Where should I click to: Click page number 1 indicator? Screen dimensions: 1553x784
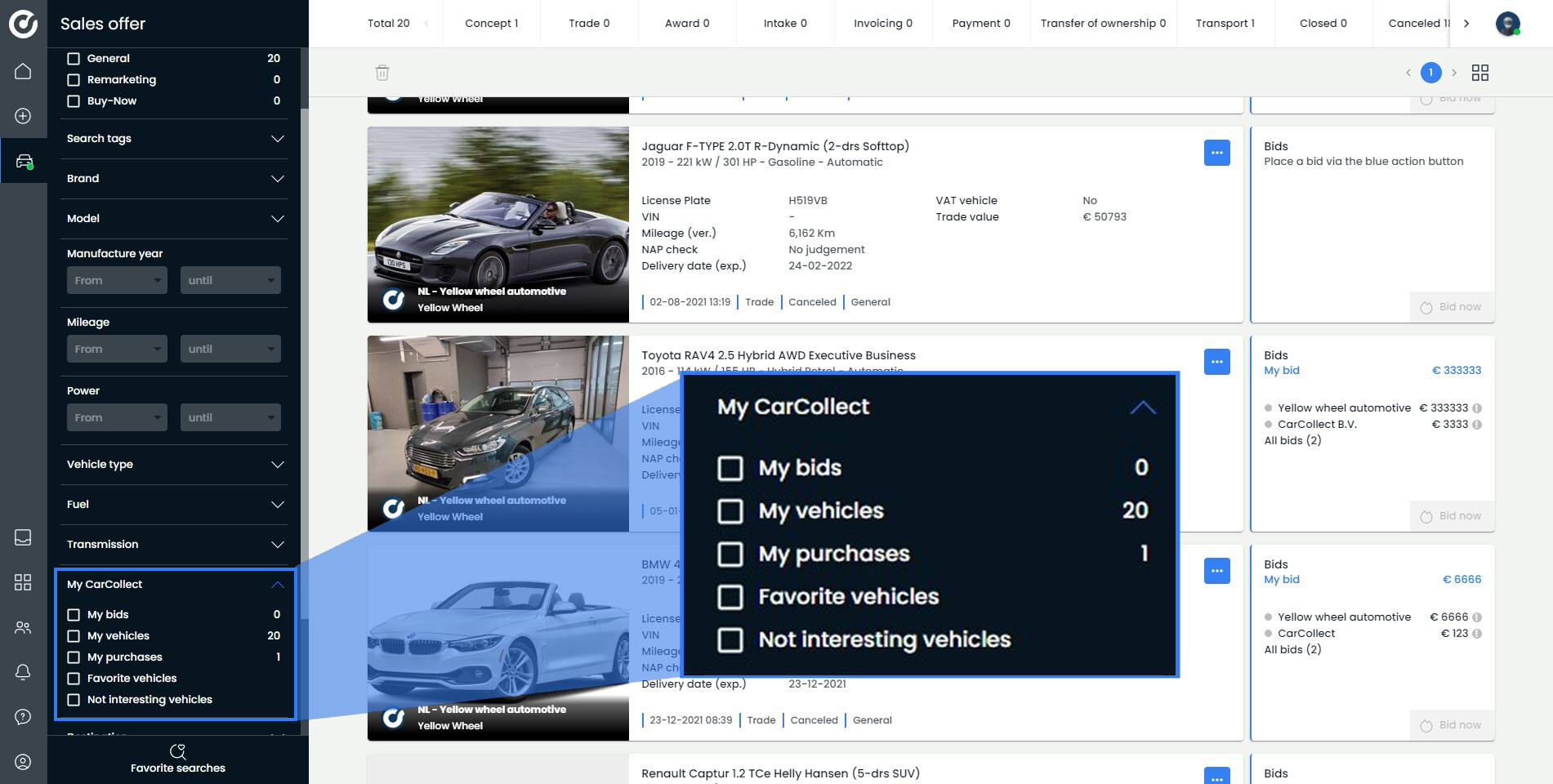click(1430, 73)
